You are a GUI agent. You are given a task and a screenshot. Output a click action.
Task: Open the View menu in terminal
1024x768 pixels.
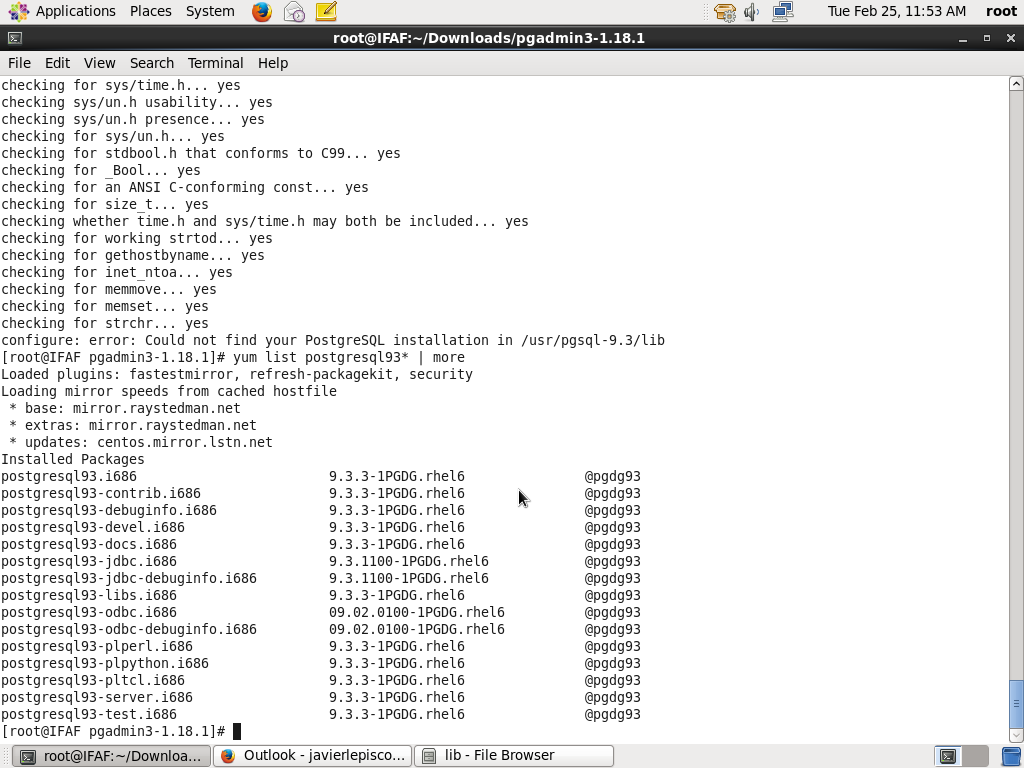click(x=99, y=63)
